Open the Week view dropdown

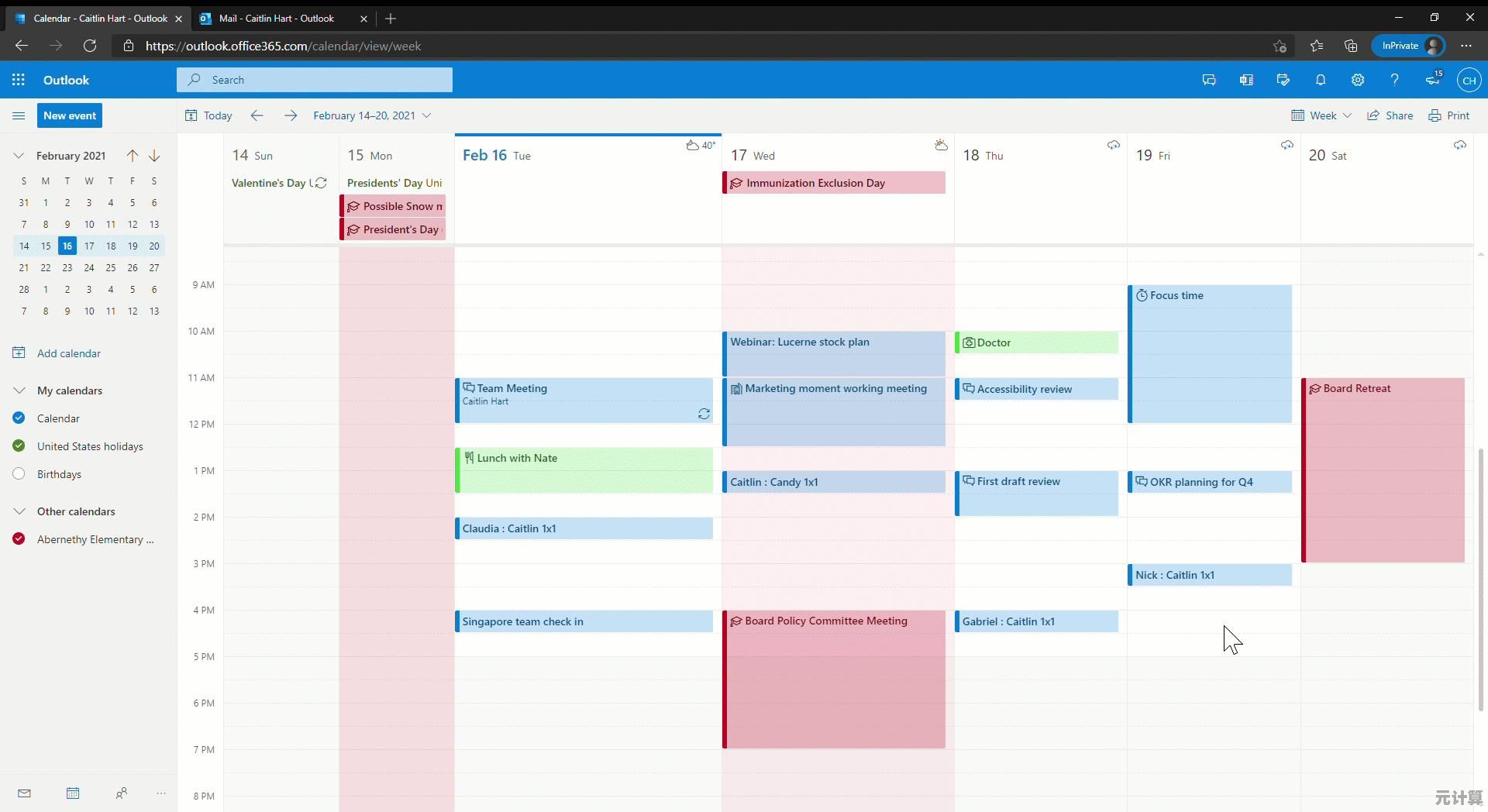point(1321,115)
